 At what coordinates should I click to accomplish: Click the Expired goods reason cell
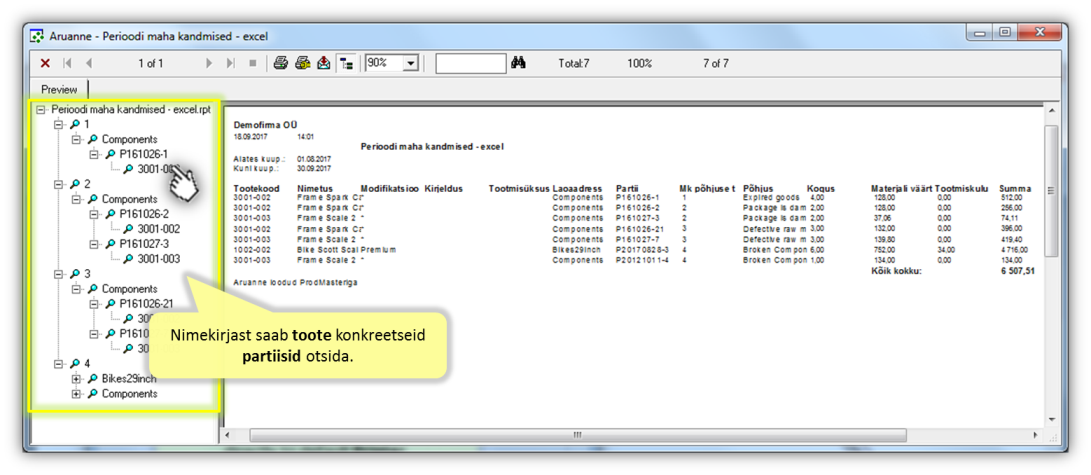(771, 198)
